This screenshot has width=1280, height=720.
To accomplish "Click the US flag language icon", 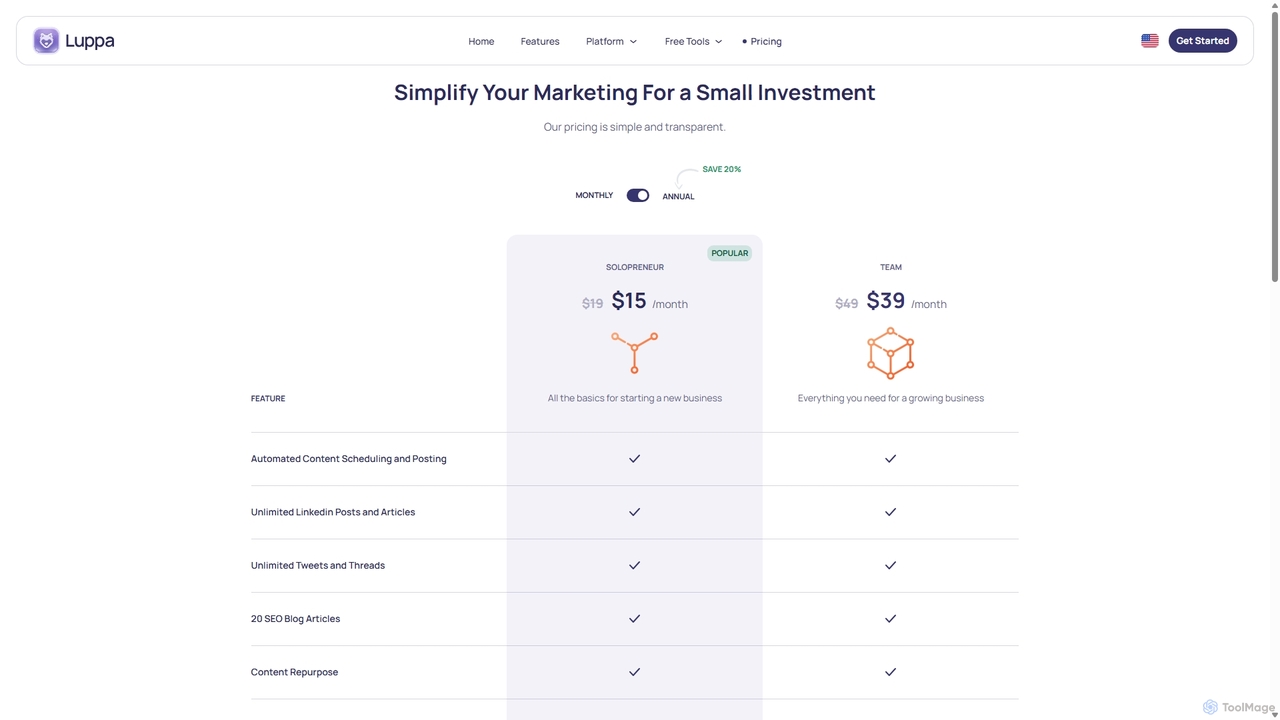I will coord(1150,41).
